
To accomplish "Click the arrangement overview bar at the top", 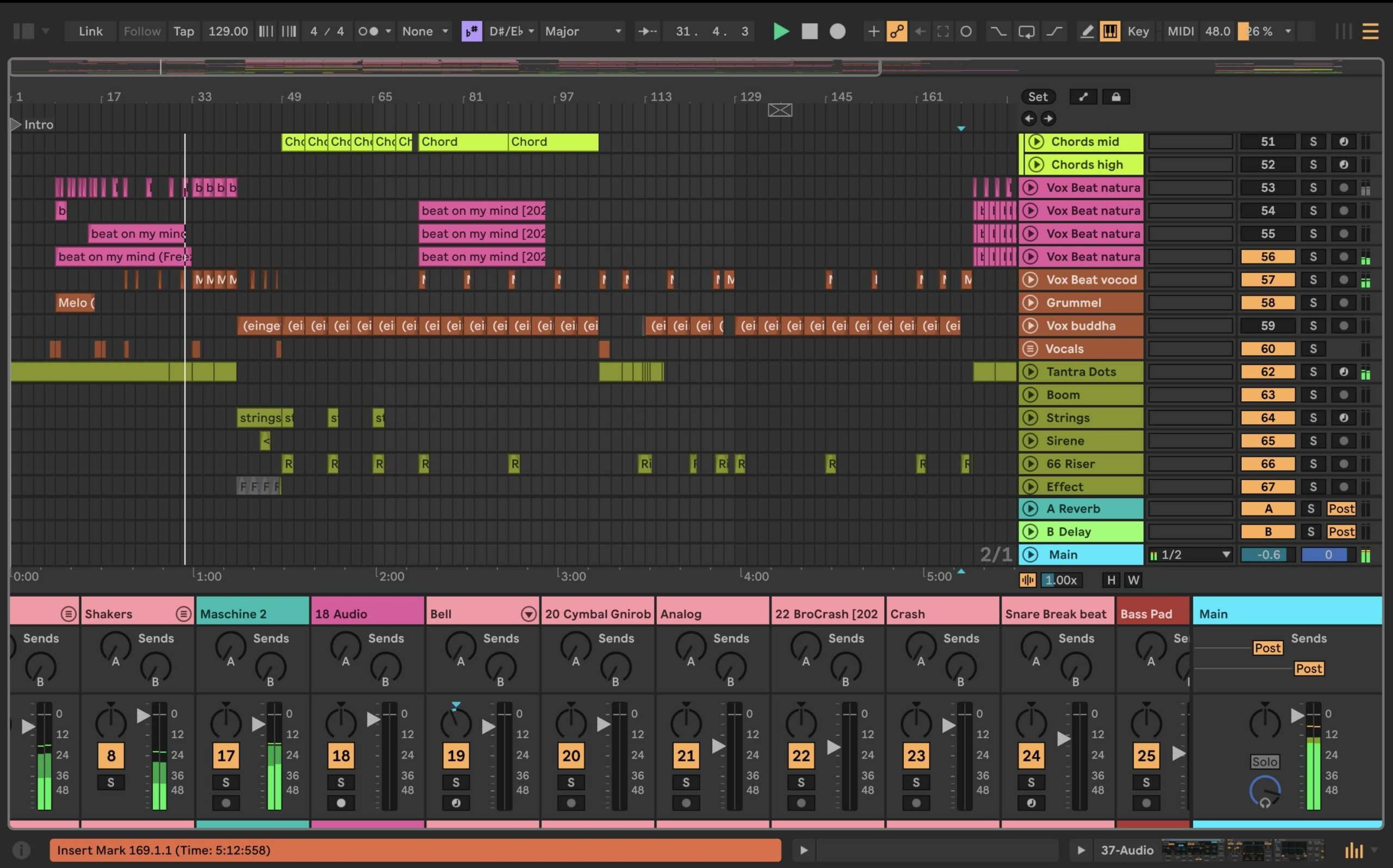I will (x=695, y=68).
